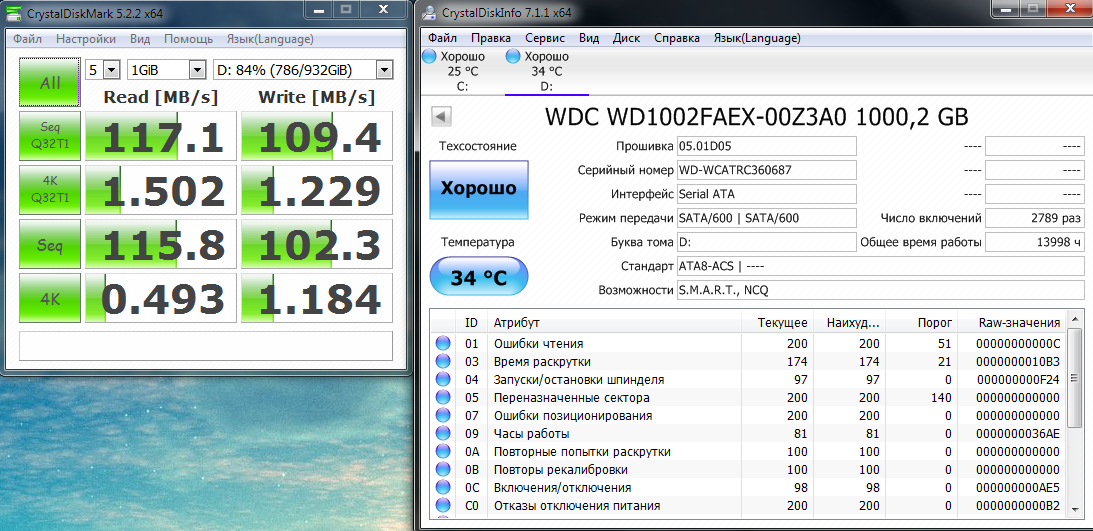Open CrystalDiskInfo Язык(Language) menu
This screenshot has height=531, width=1093.
(x=757, y=38)
